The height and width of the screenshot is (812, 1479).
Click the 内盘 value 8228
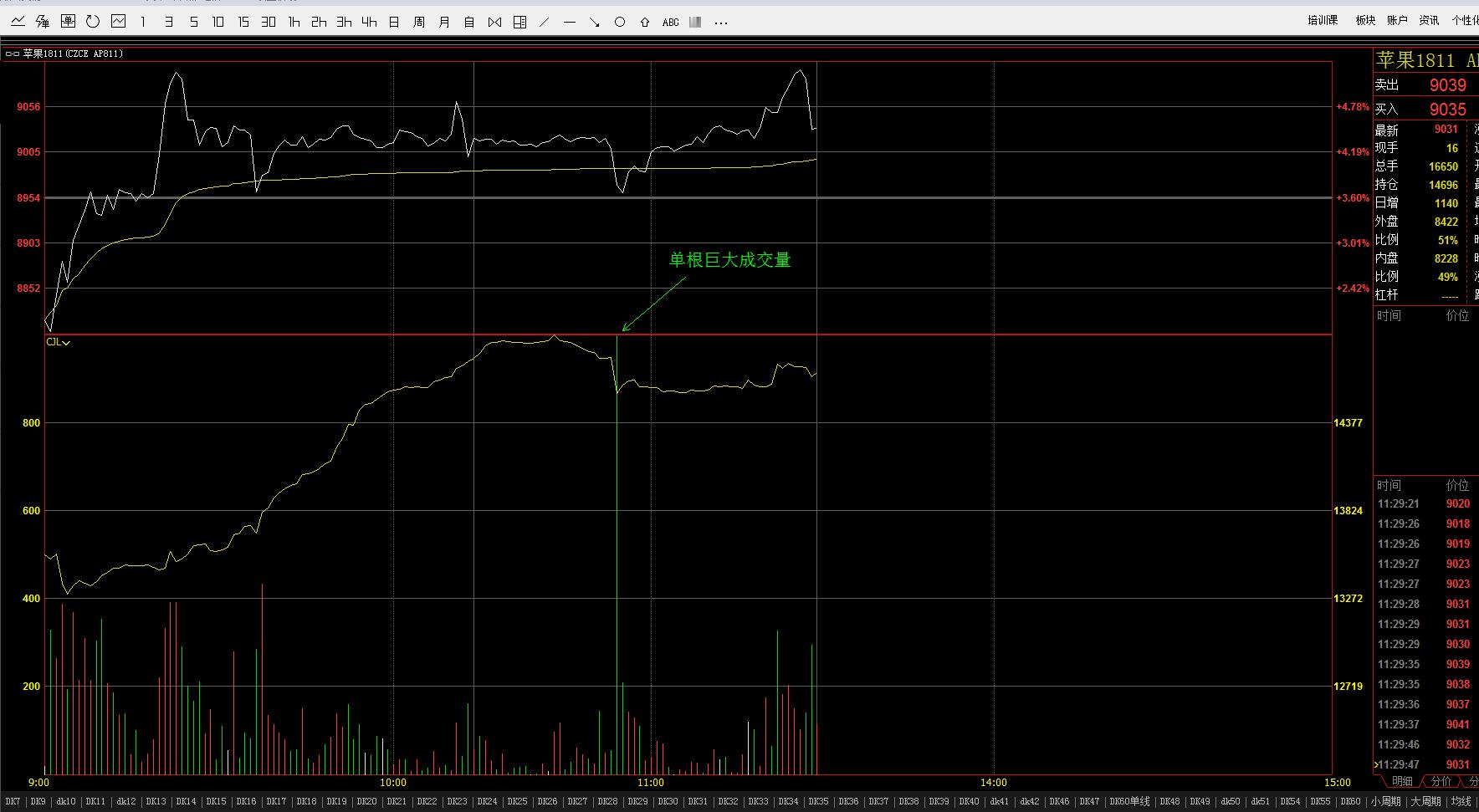click(x=1446, y=258)
